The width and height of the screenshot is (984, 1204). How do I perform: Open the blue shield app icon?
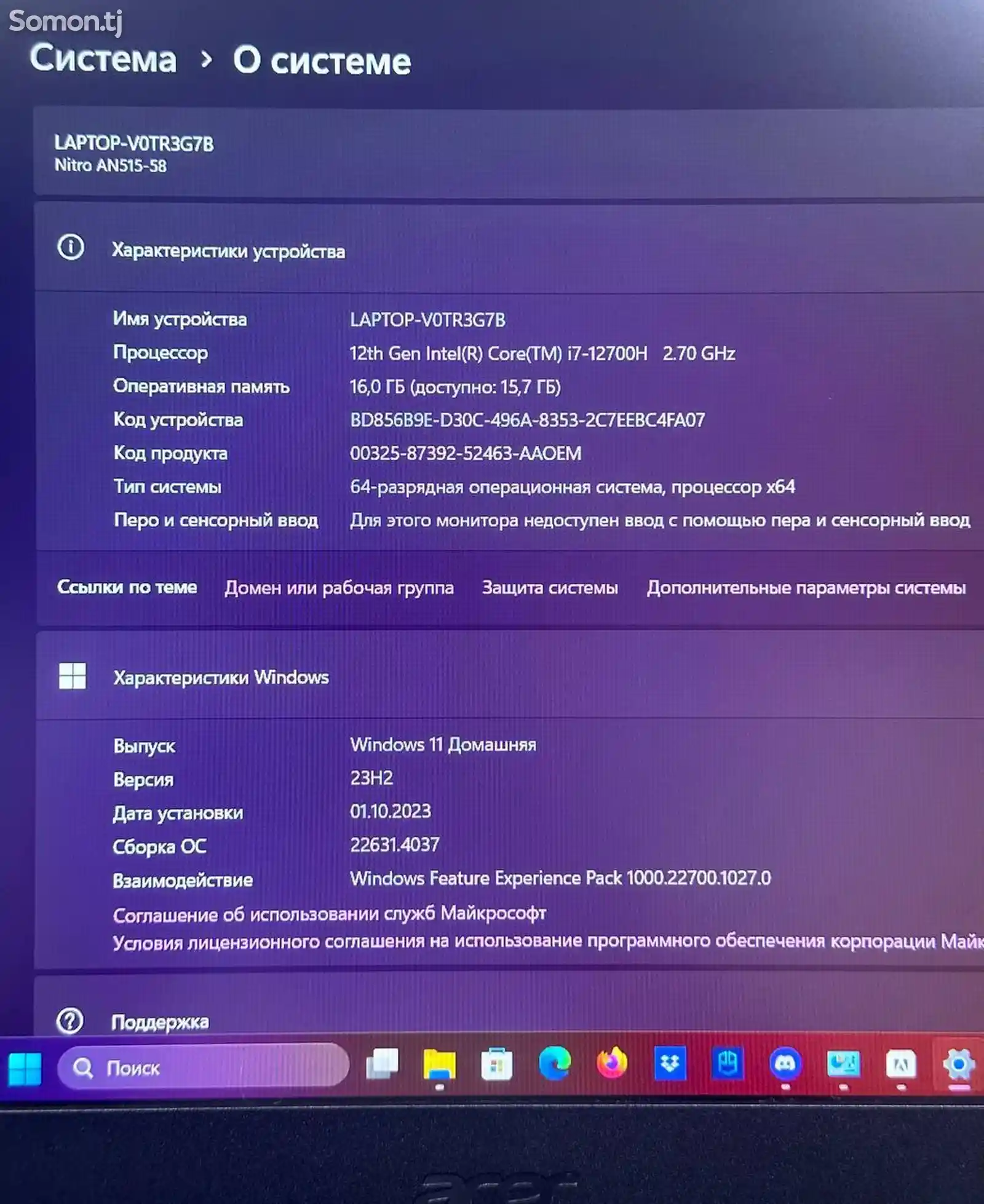click(x=728, y=1063)
